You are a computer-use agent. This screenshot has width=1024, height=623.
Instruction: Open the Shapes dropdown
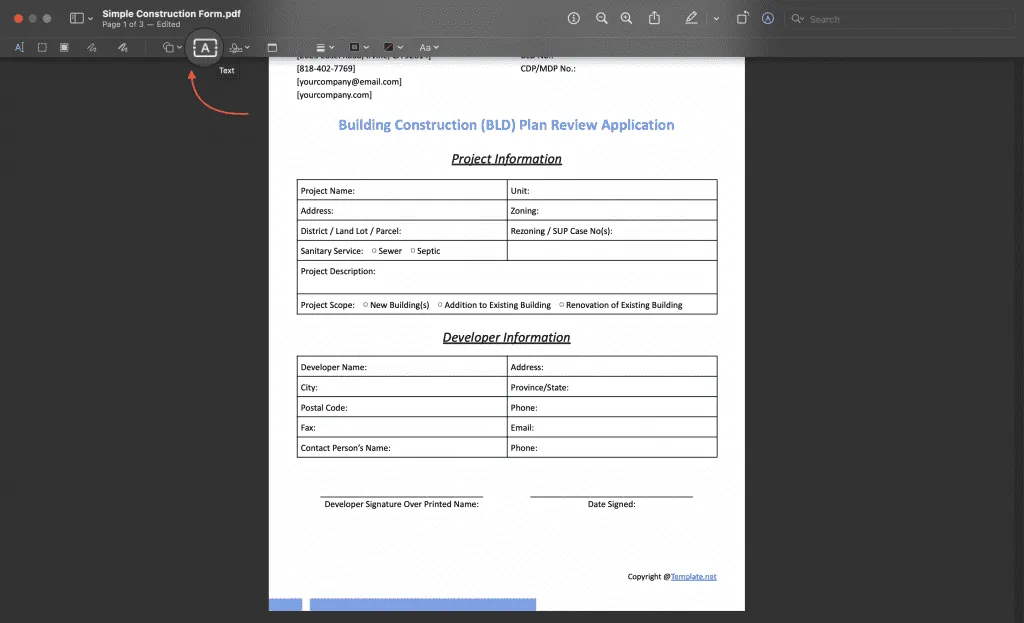[171, 47]
